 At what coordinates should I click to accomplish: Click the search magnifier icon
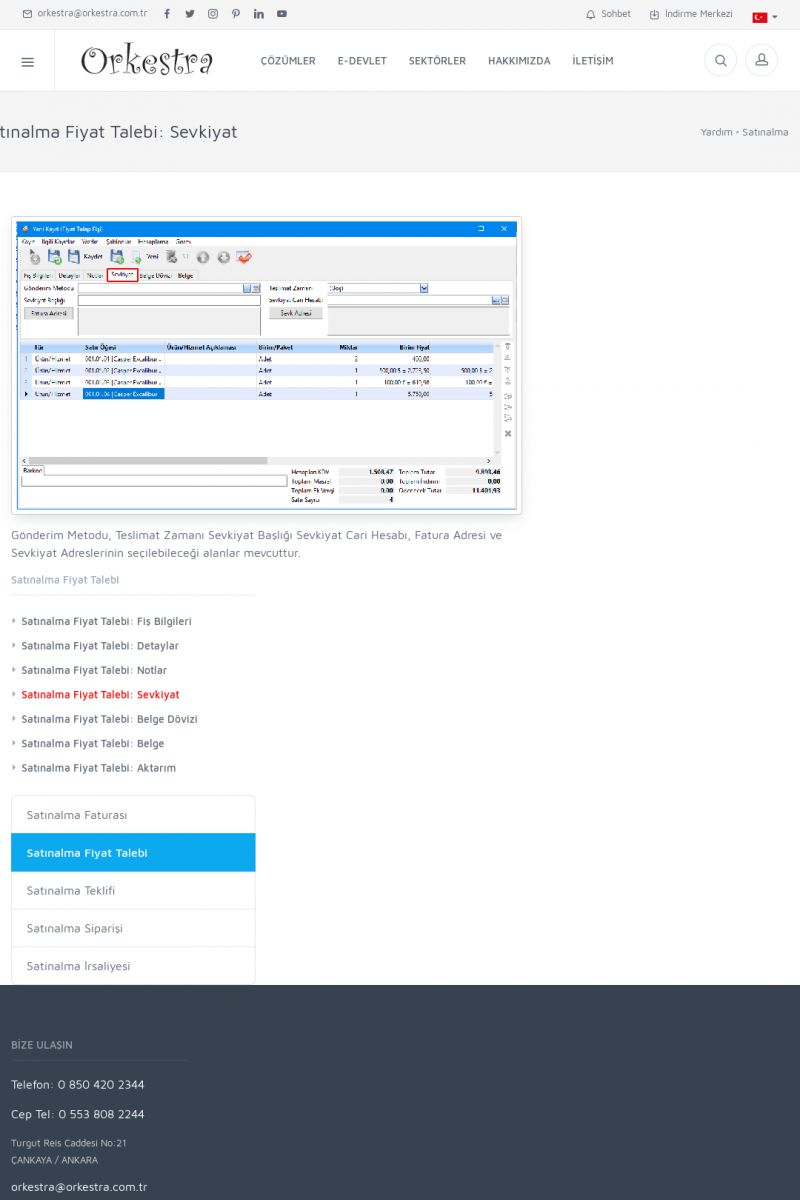click(x=720, y=61)
